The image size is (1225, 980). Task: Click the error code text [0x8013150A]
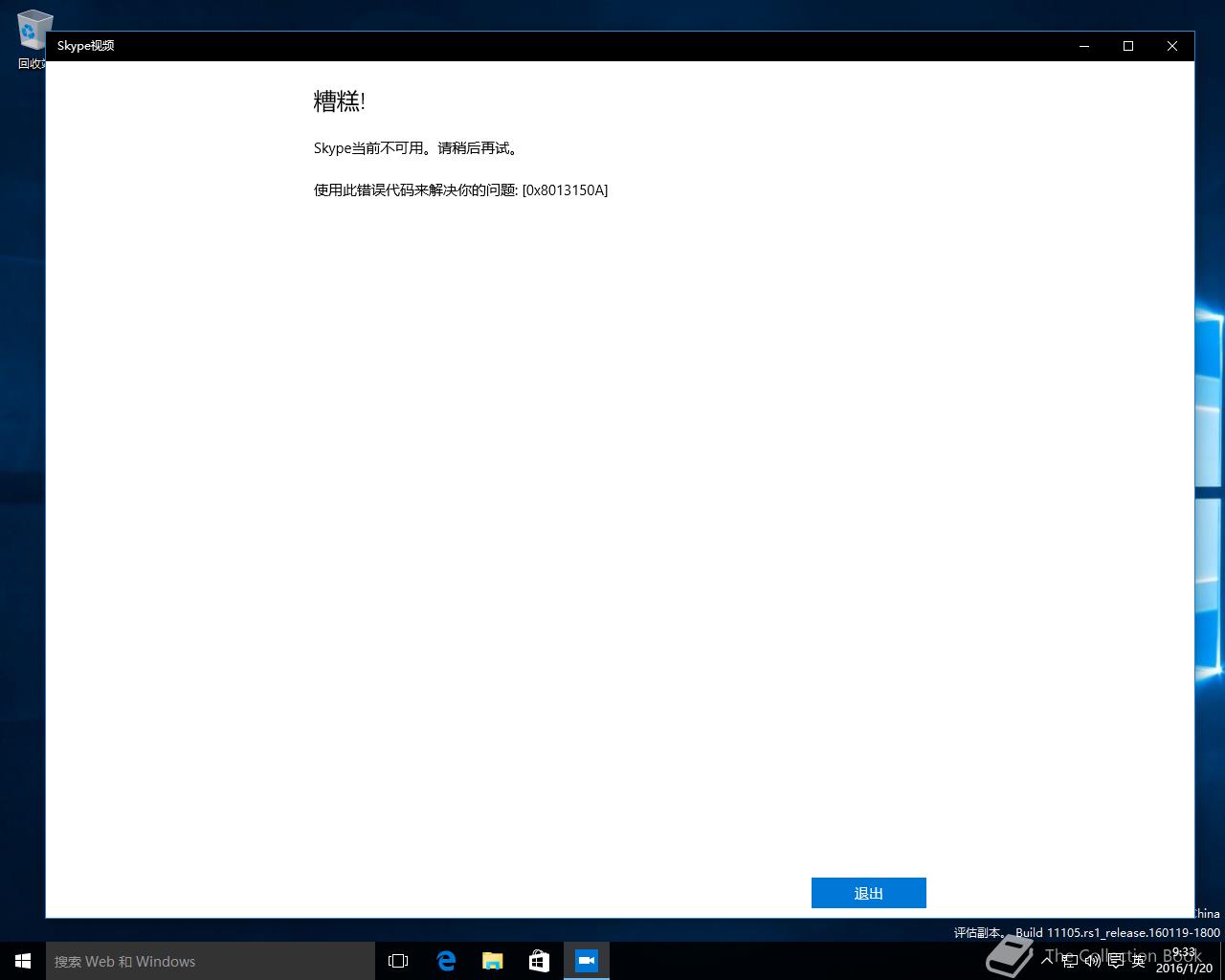(565, 189)
